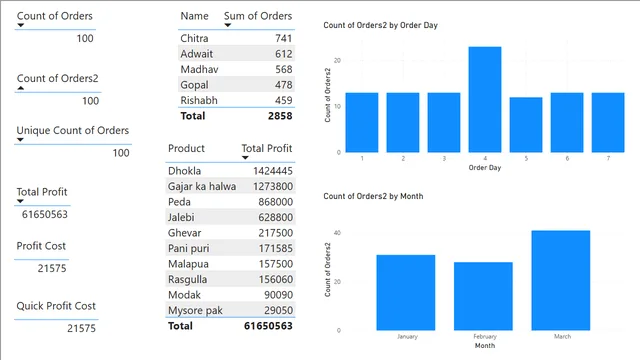Click the value 612 for Adwait

[x=283, y=54]
